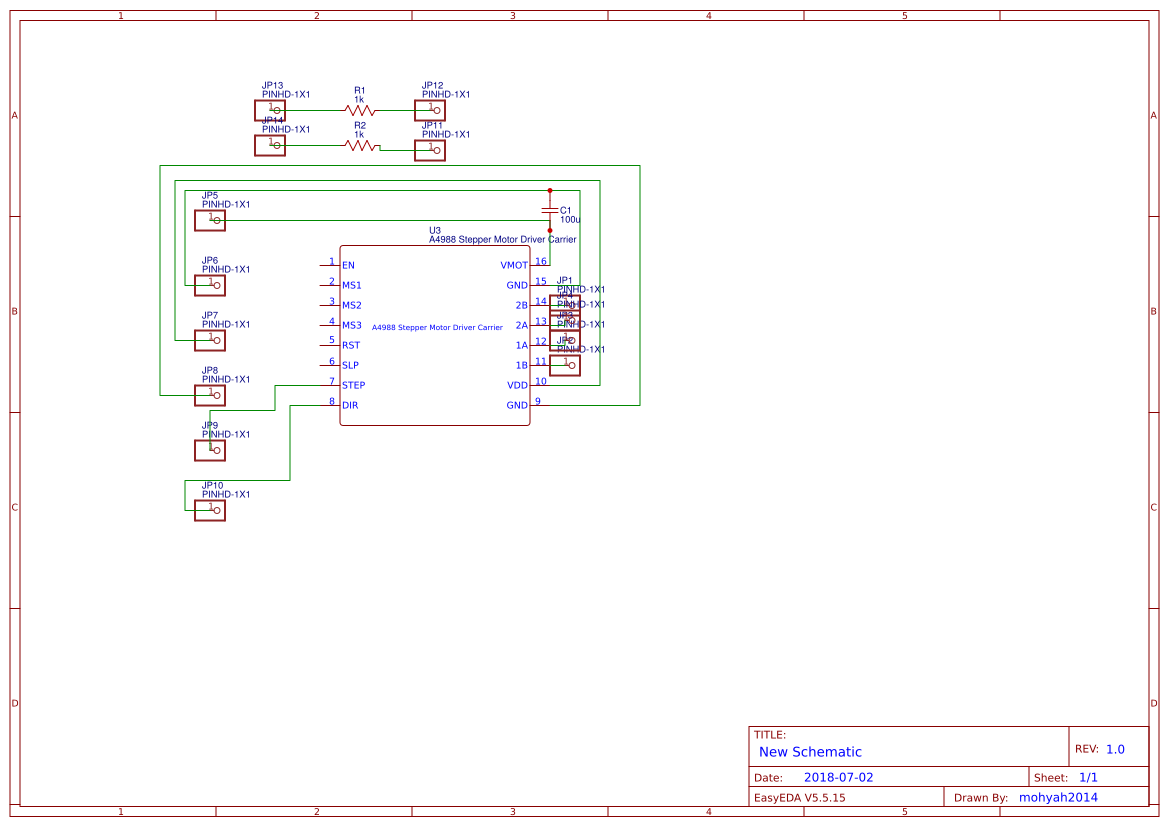Select the R2 1k resistor symbol
The height and width of the screenshot is (827, 1169).
pyautogui.click(x=361, y=145)
